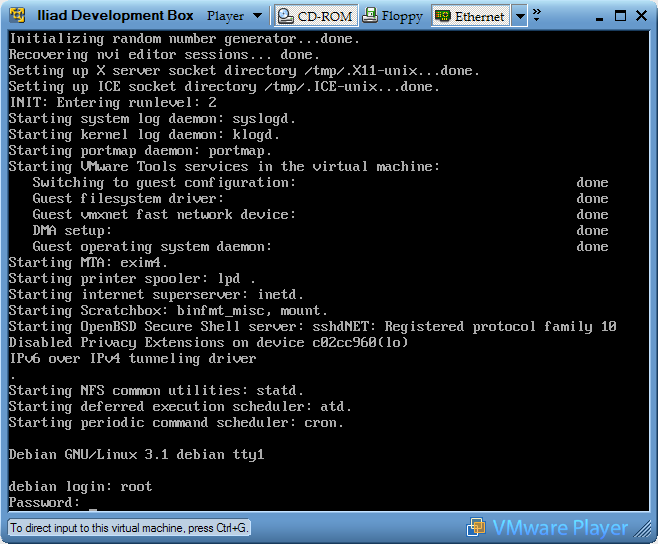658x544 pixels.
Task: Click the Ethernet network card icon
Action: click(442, 16)
